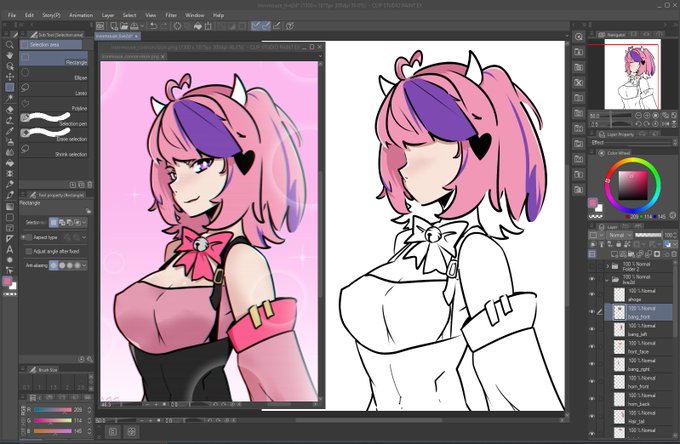Select the Move layer tool
The height and width of the screenshot is (444, 680).
point(9,77)
